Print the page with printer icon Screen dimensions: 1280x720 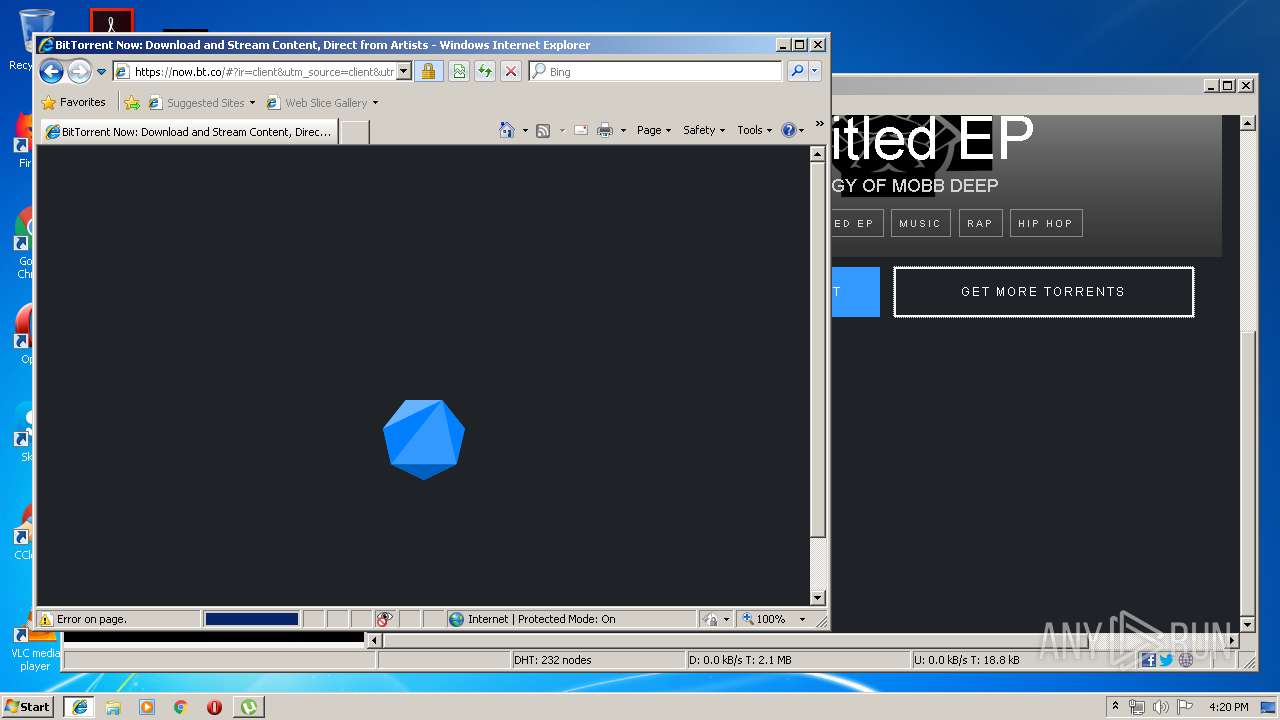(x=605, y=130)
